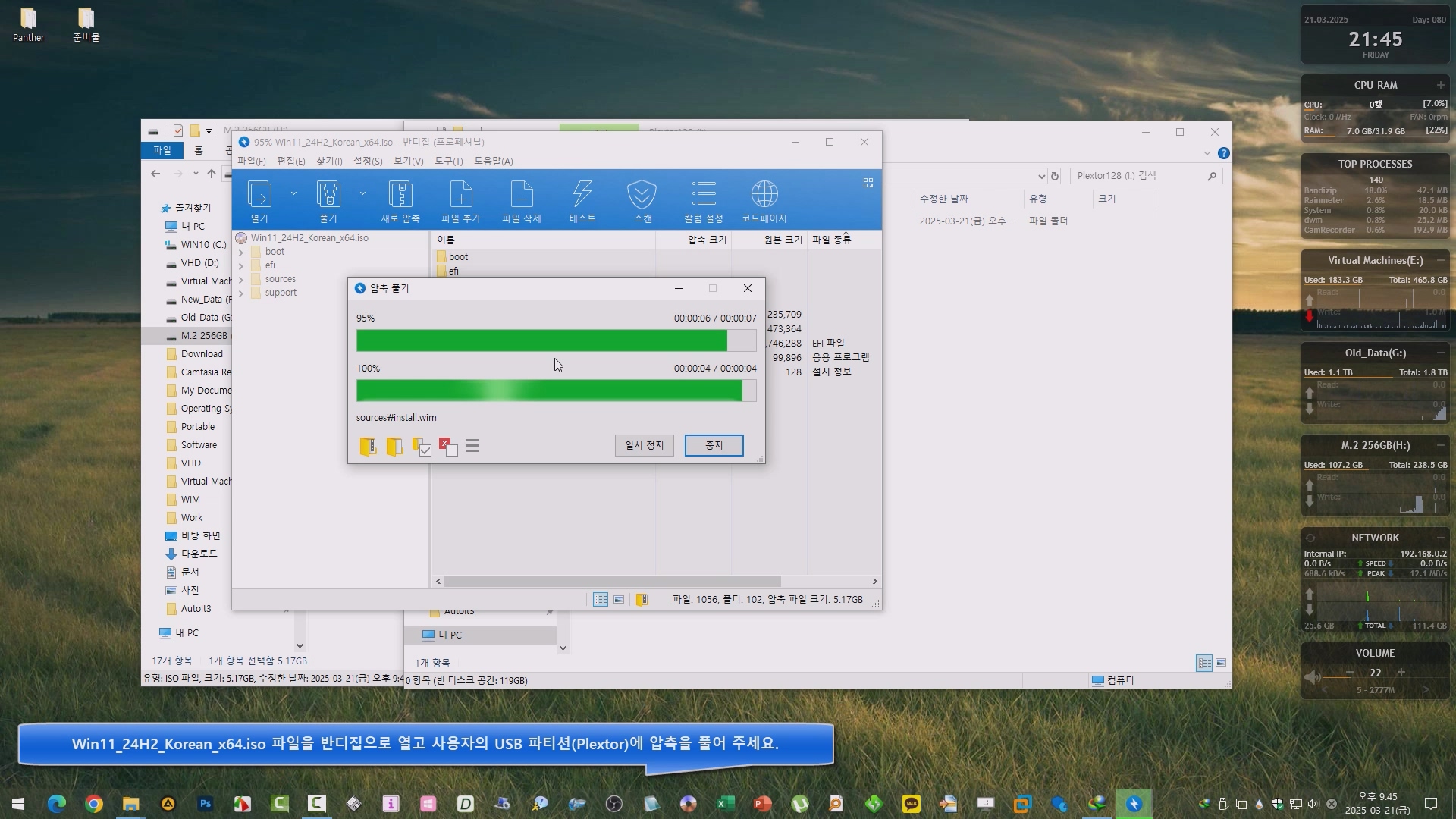Expand the boot folder in archive tree
1456x819 pixels.
click(x=241, y=253)
